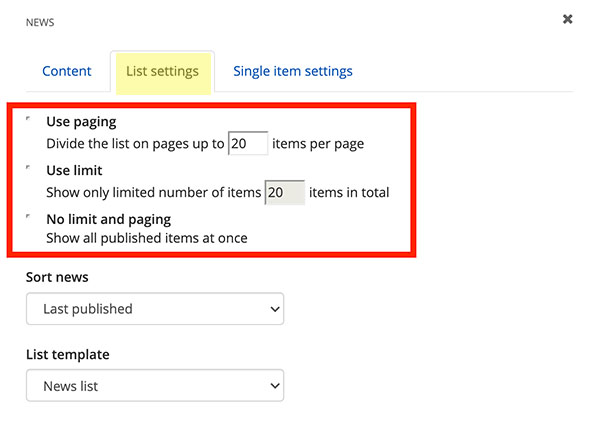Viewport: 600px width, 439px height.
Task: Click the Divide the list on pages text
Action: coord(134,144)
